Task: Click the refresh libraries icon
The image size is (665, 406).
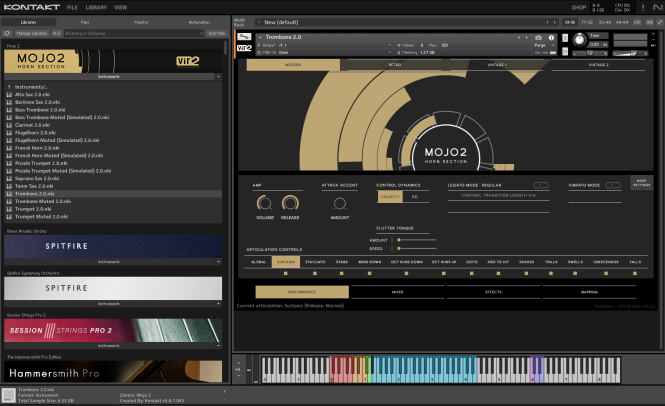Action: [x=7, y=33]
